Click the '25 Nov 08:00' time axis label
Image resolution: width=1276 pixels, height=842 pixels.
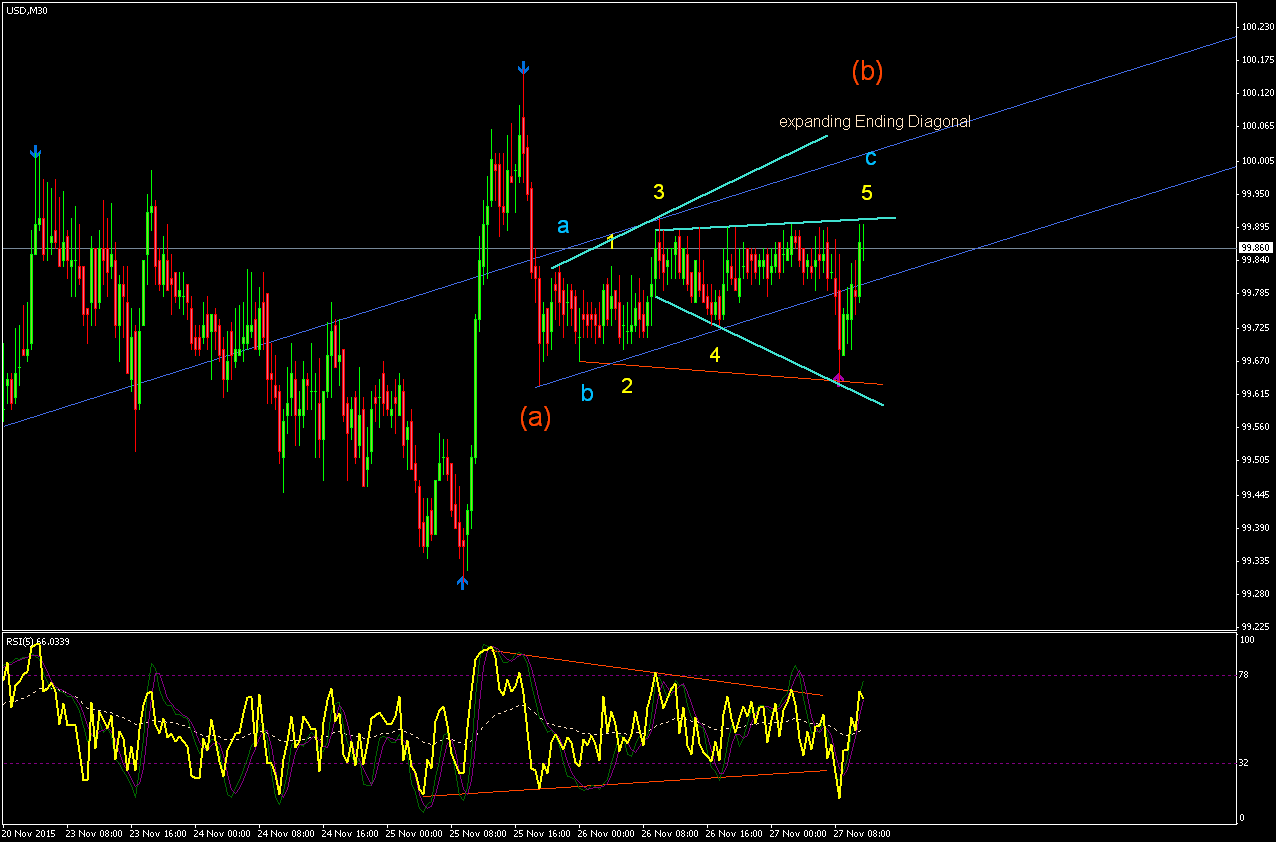pos(478,832)
